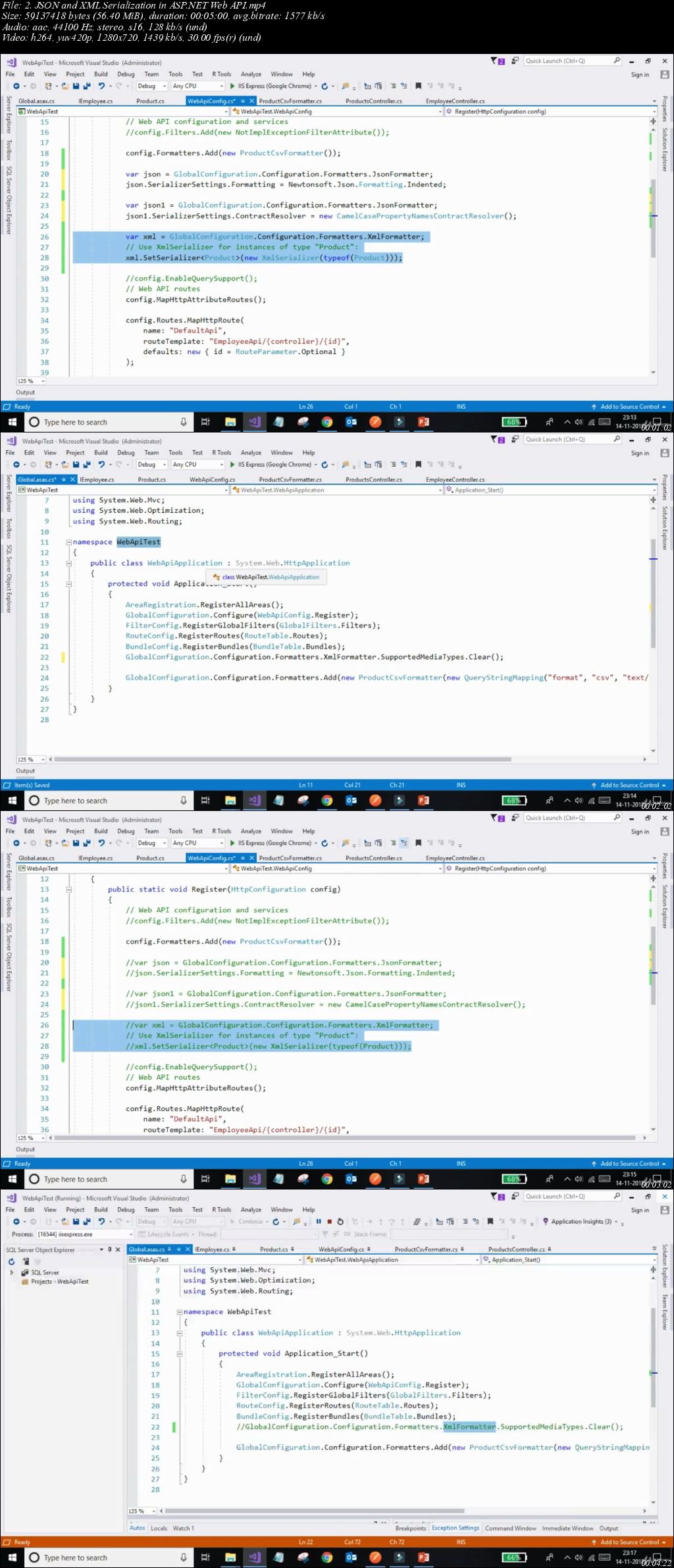Open Any CPU platform dropdown in 00:01:02 frame
Screen dimensions: 674x1568
tap(197, 86)
